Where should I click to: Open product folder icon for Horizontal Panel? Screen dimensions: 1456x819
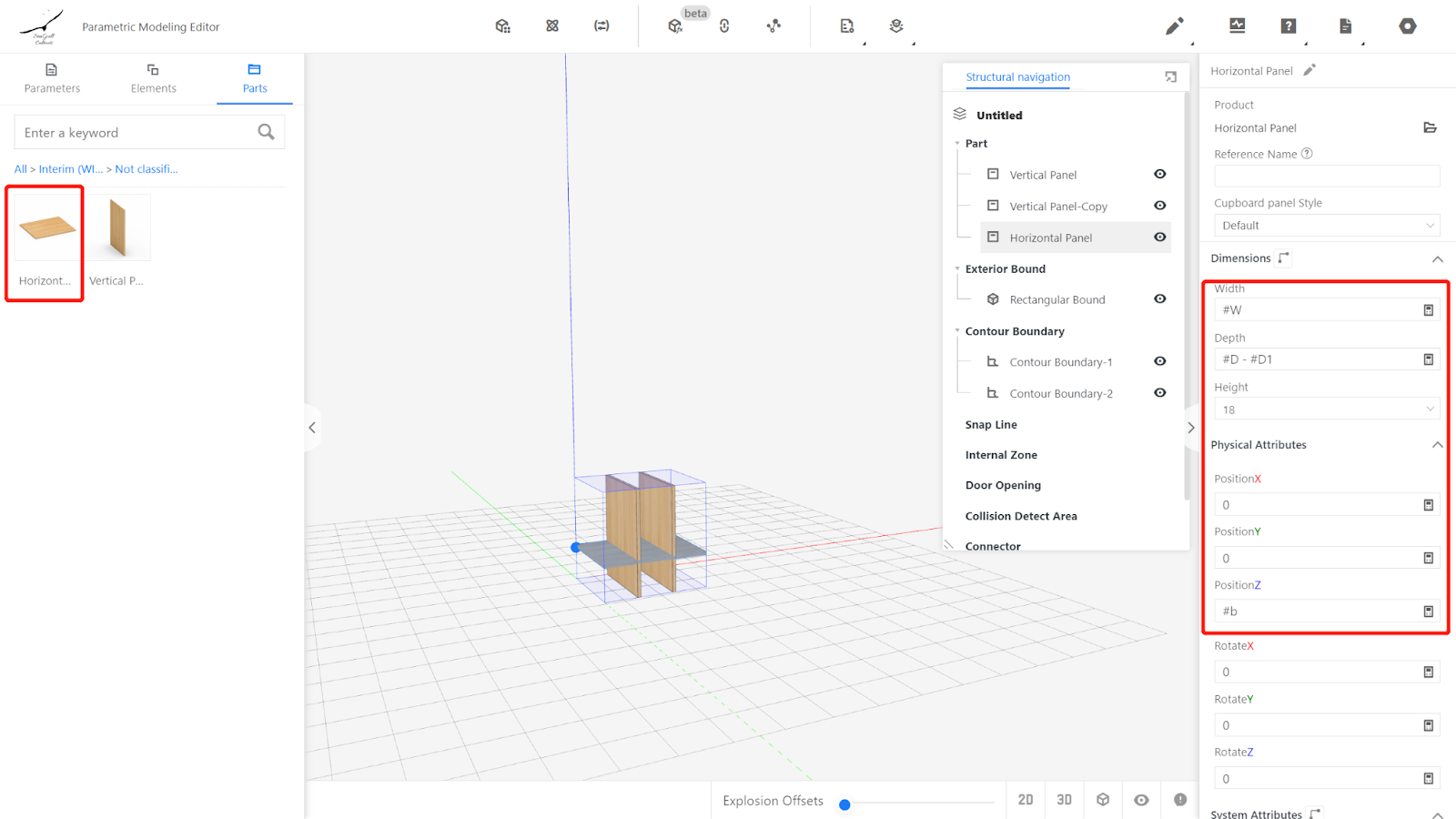click(1430, 127)
